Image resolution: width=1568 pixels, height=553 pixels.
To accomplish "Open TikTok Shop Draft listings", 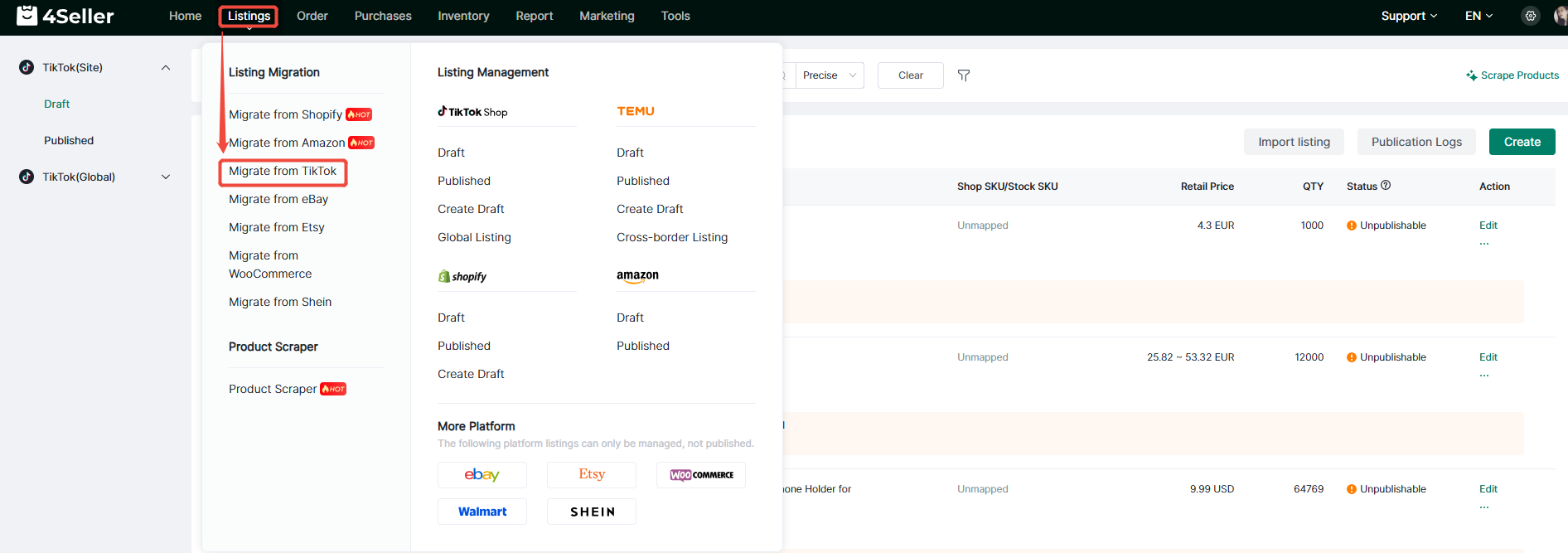I will pyautogui.click(x=451, y=153).
